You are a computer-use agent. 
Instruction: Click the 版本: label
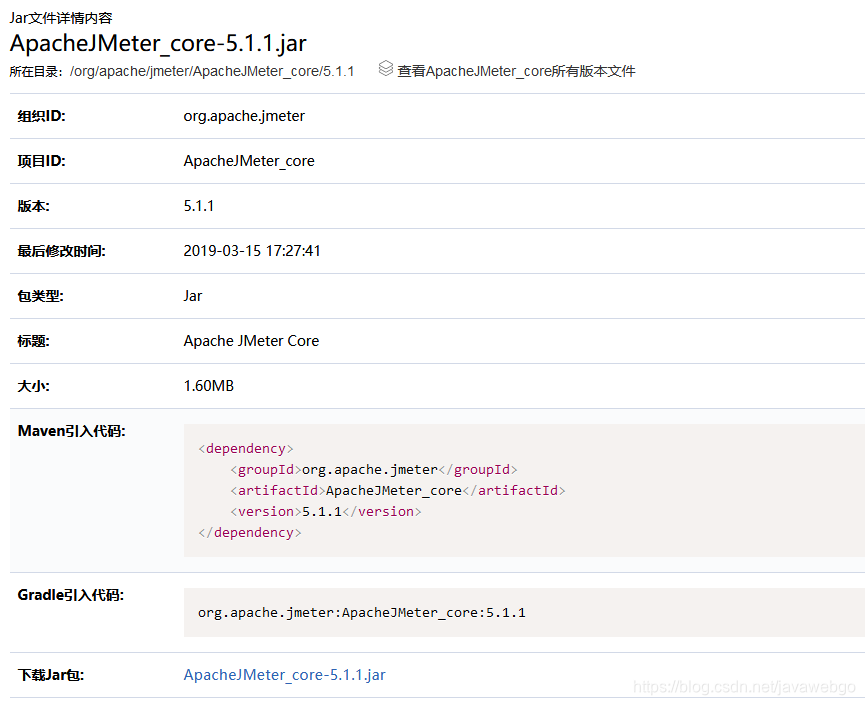pyautogui.click(x=33, y=206)
